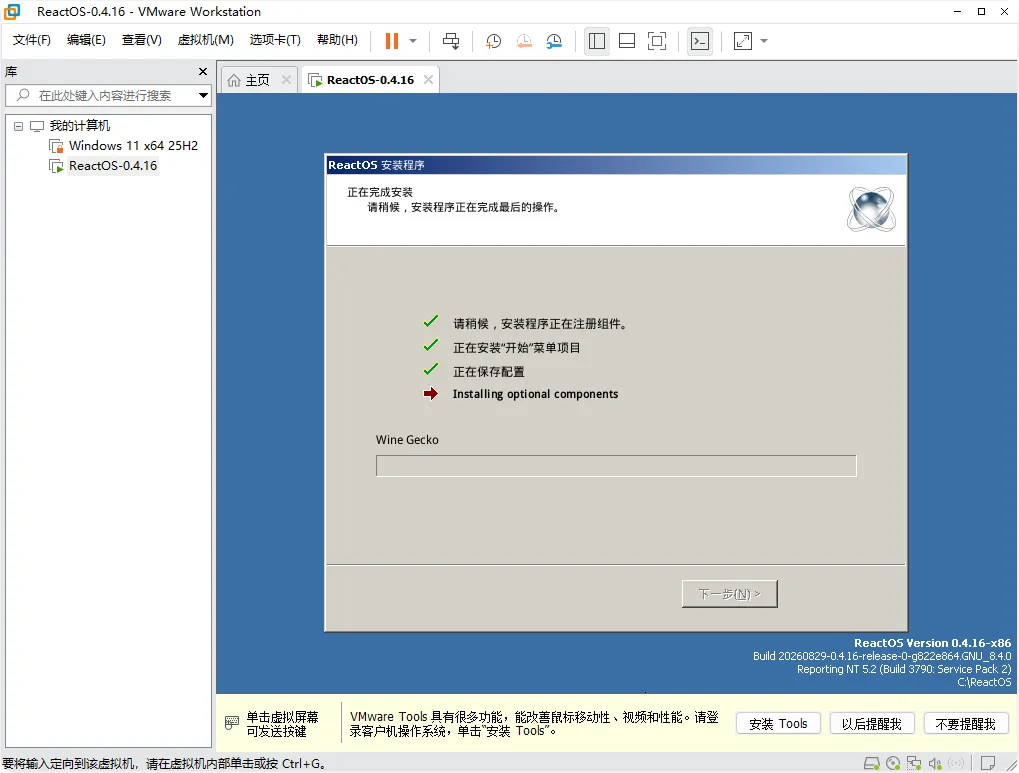The image size is (1019, 773).
Task: Click the red arrow current-step icon
Action: [x=430, y=393]
